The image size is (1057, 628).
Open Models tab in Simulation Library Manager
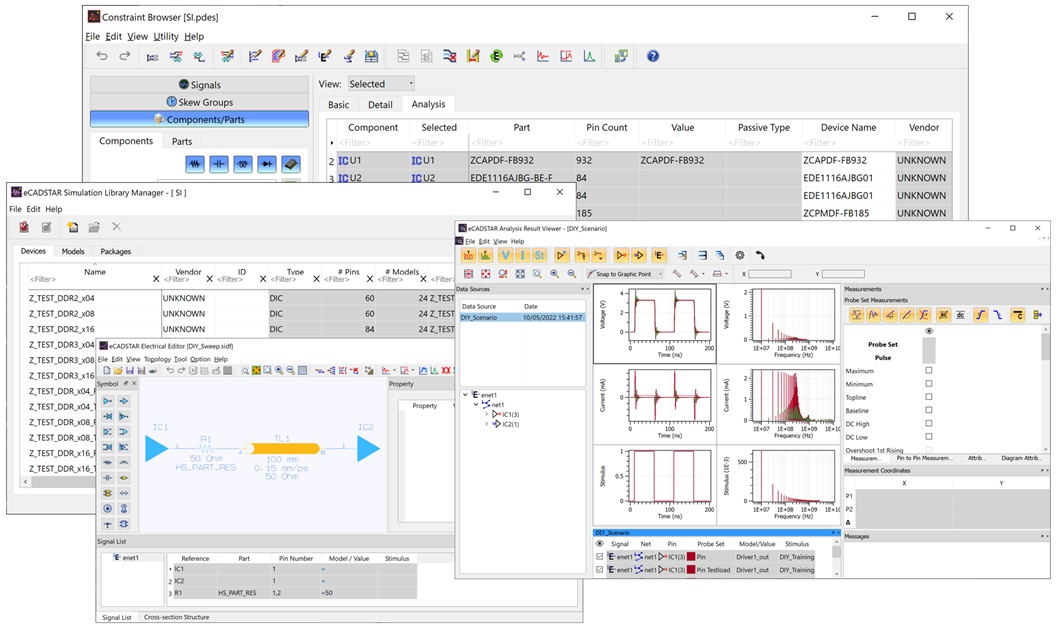[73, 251]
